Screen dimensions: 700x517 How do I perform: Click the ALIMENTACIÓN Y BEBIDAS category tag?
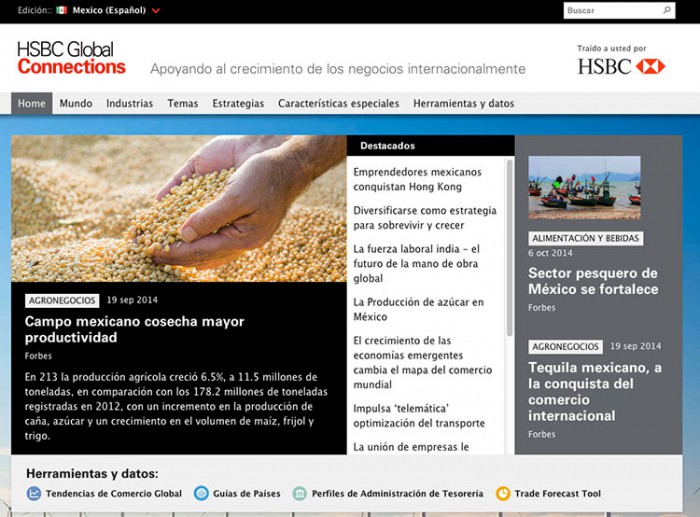[586, 238]
